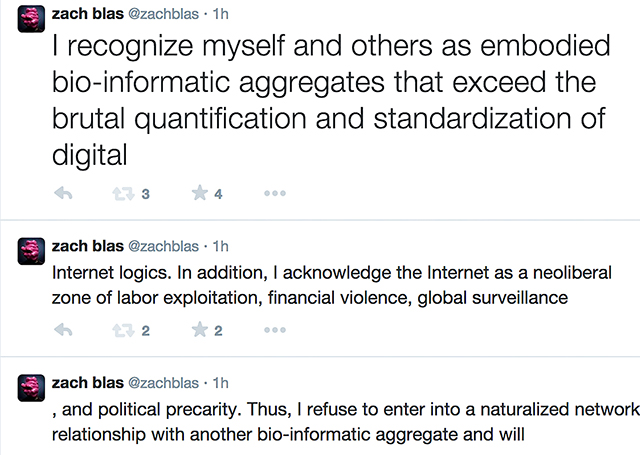Open more options on the second tweet
640x455 pixels.
(274, 330)
